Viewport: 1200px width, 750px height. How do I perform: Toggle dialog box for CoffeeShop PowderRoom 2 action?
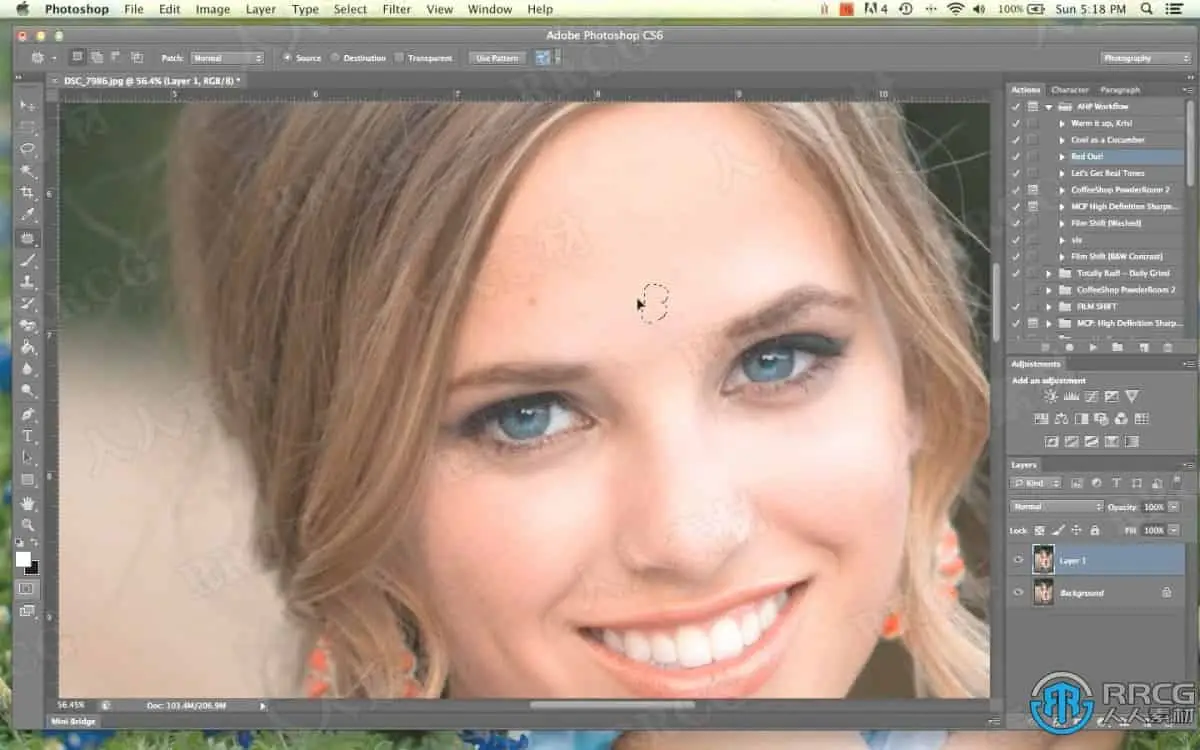pyautogui.click(x=1032, y=190)
